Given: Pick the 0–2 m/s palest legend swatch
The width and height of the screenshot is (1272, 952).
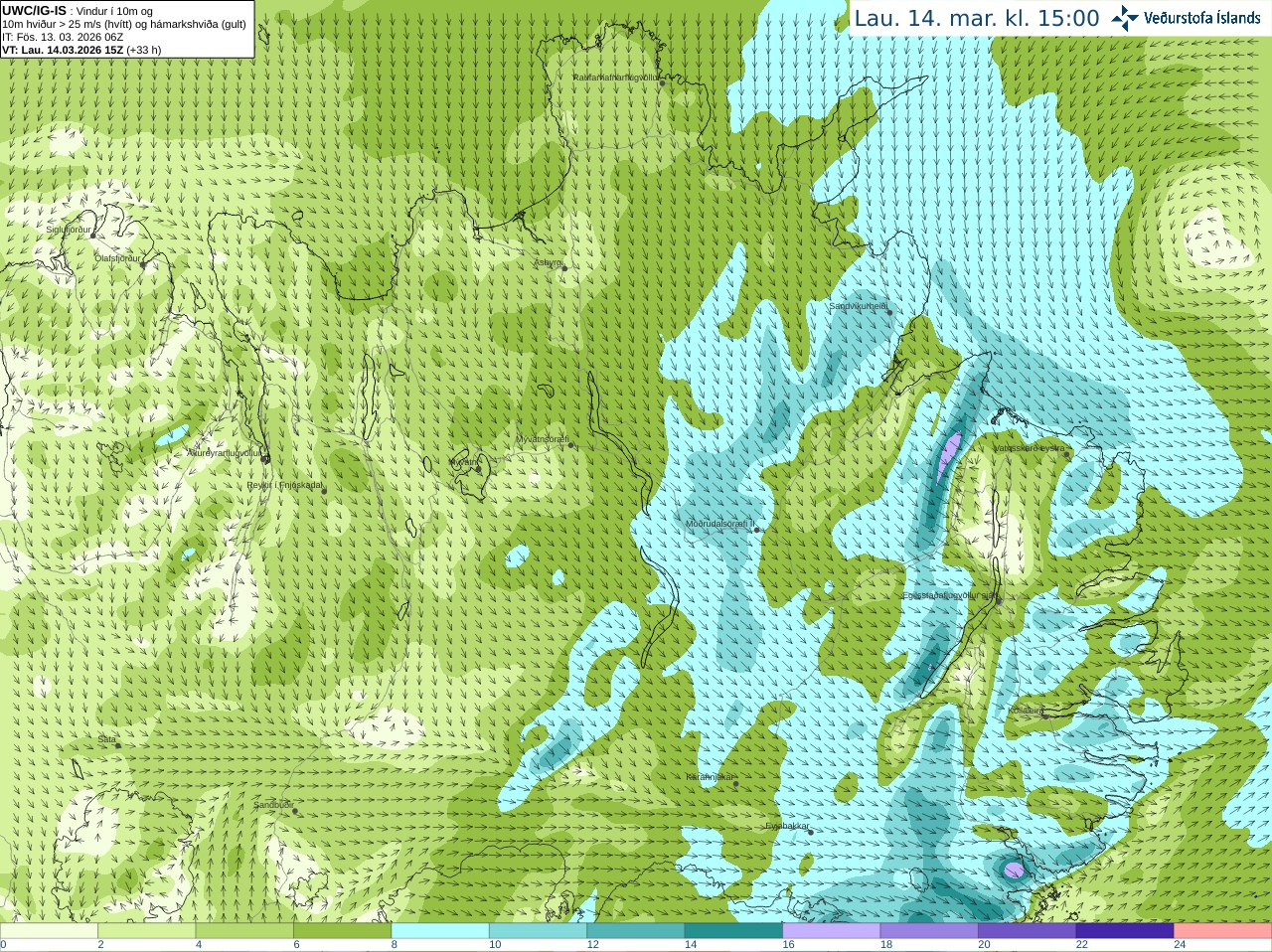Looking at the screenshot, I should click(49, 931).
